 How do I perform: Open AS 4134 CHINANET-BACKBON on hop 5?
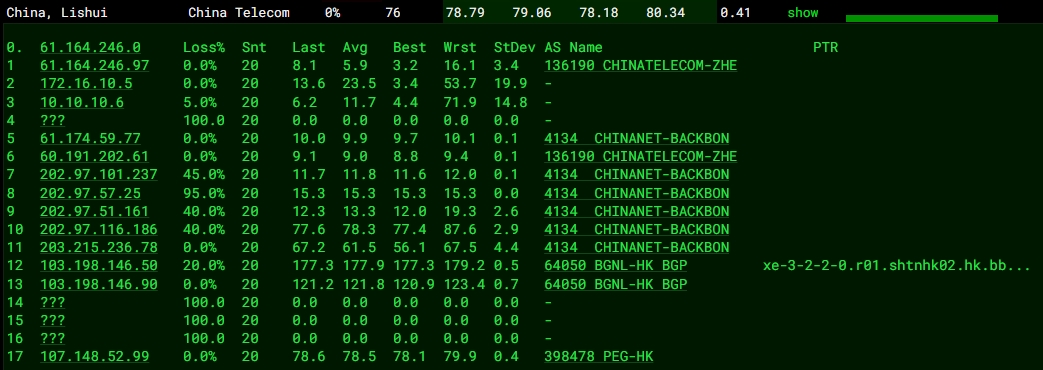pos(637,138)
